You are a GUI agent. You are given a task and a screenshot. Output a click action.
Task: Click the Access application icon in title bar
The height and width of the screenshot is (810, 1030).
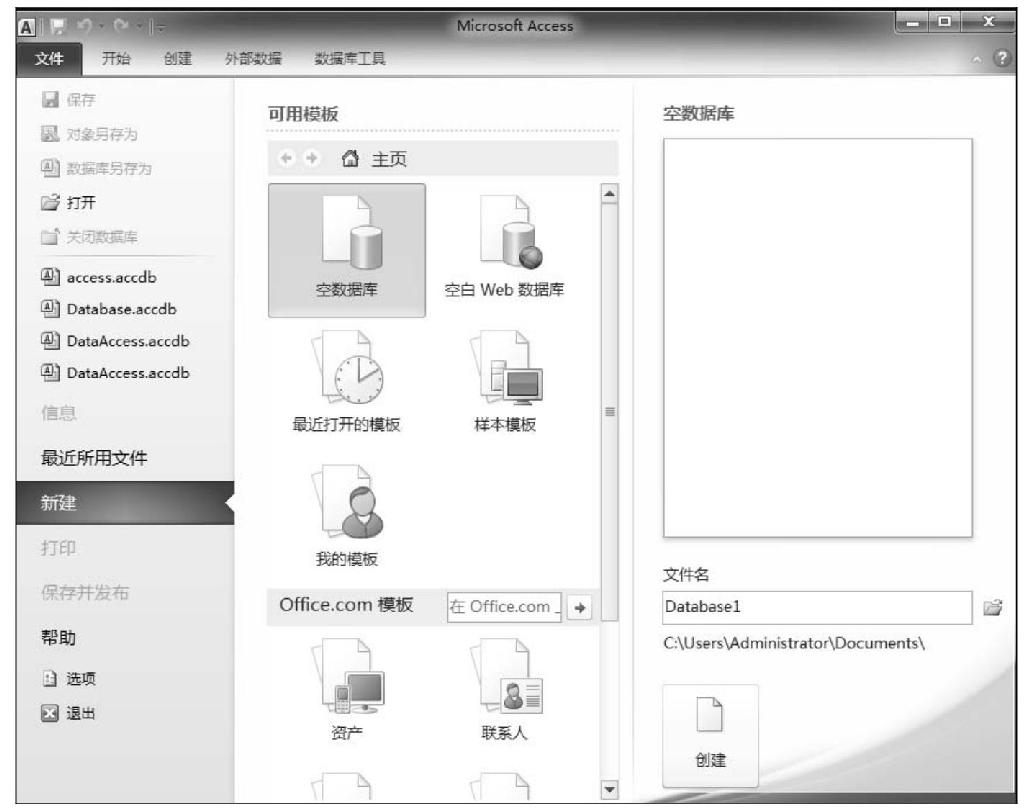[26, 27]
